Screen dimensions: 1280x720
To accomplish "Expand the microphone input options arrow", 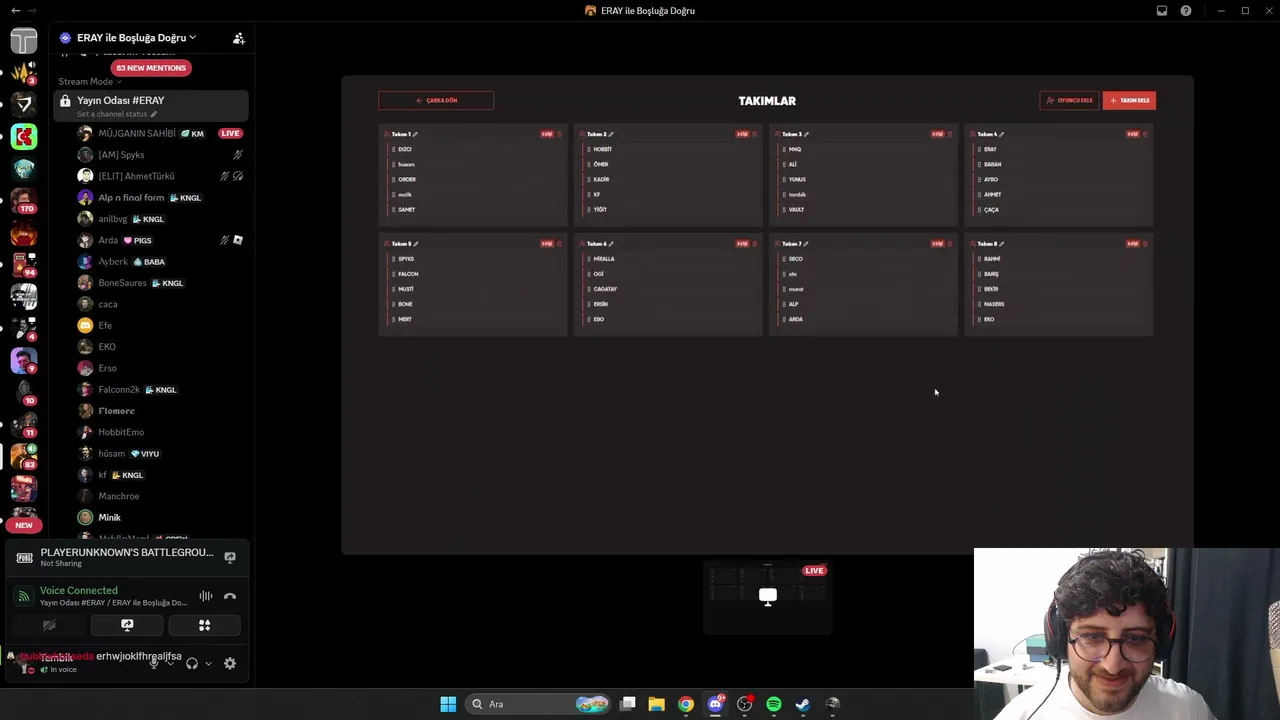I will tap(170, 663).
